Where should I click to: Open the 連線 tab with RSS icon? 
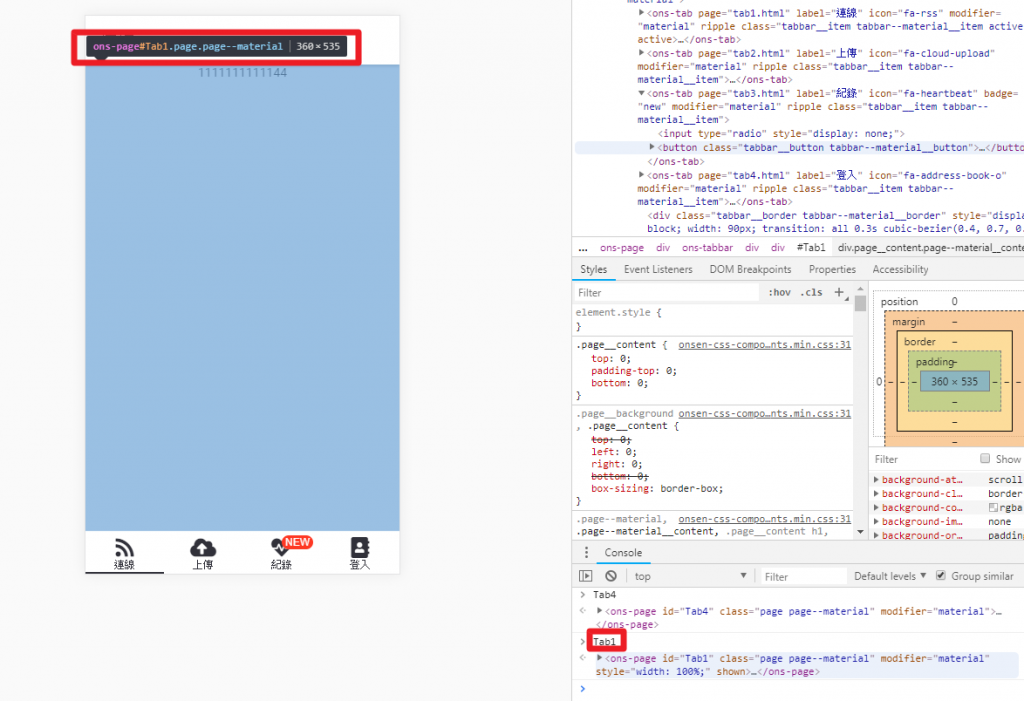pos(124,553)
